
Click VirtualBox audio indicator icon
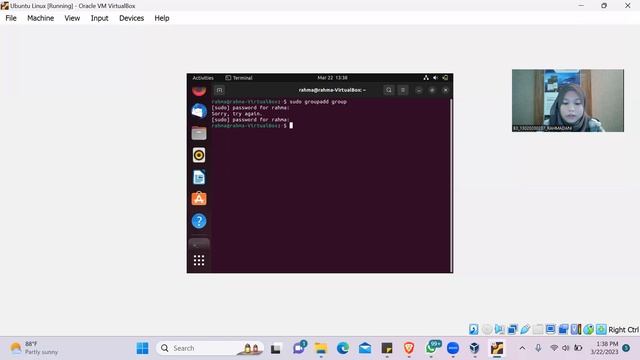pos(499,329)
